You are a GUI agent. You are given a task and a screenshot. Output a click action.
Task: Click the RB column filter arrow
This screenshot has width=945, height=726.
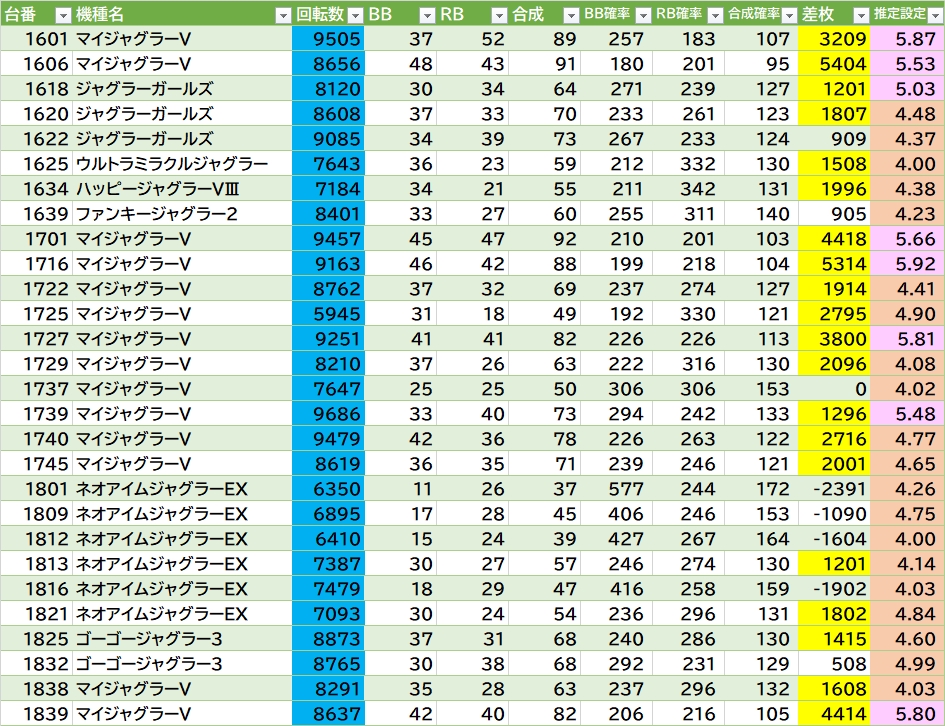(499, 15)
